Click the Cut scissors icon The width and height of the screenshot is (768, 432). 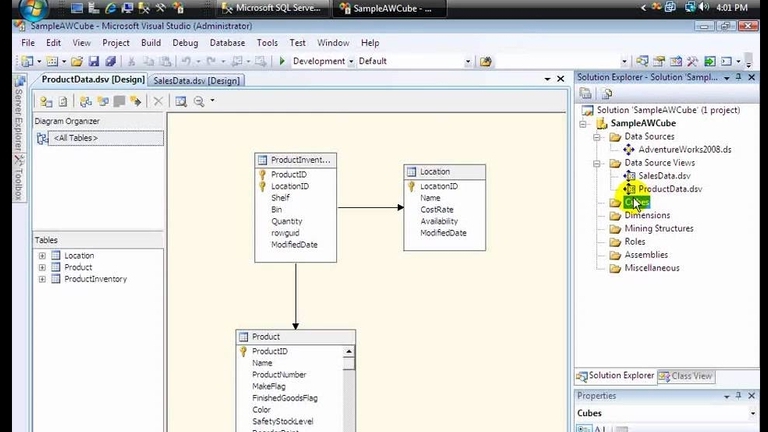coord(131,61)
